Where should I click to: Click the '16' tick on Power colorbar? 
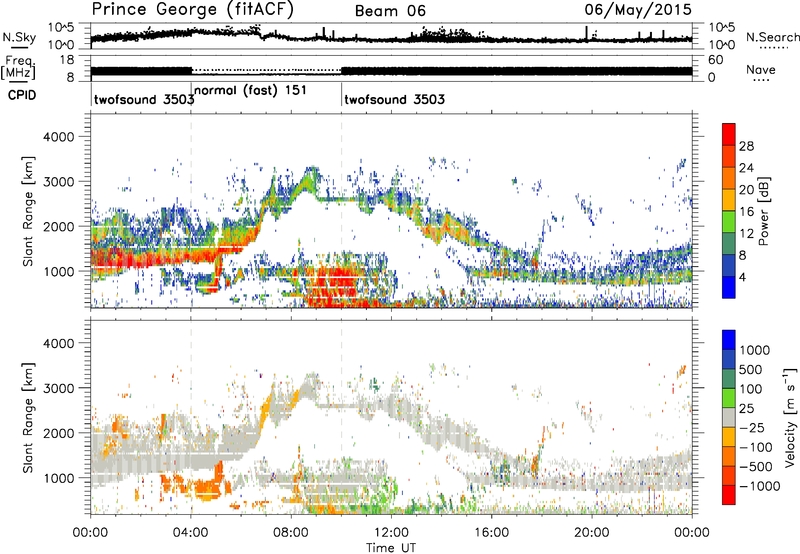click(x=746, y=211)
